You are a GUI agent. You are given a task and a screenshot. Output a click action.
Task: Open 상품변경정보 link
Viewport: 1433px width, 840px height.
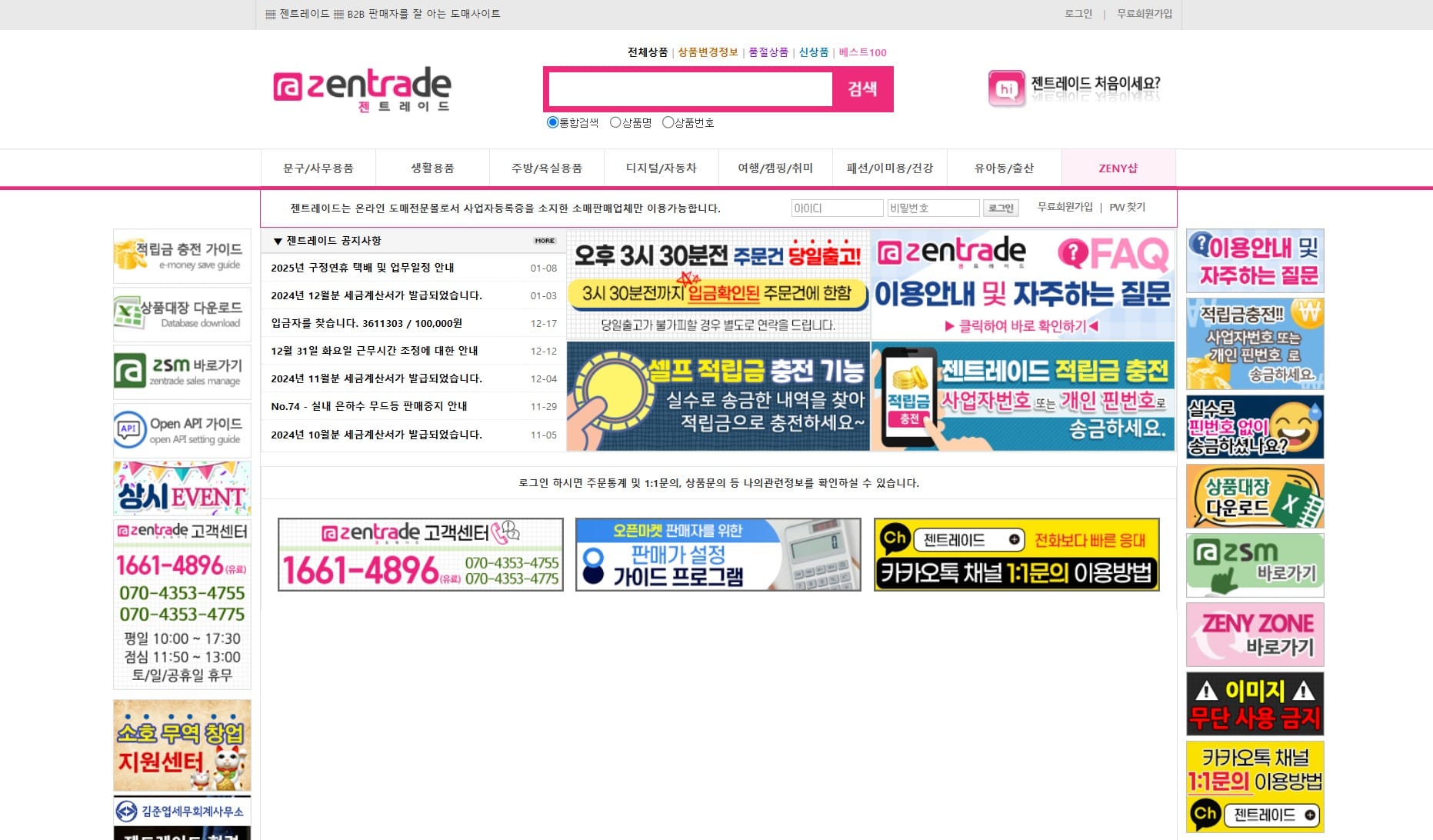708,52
